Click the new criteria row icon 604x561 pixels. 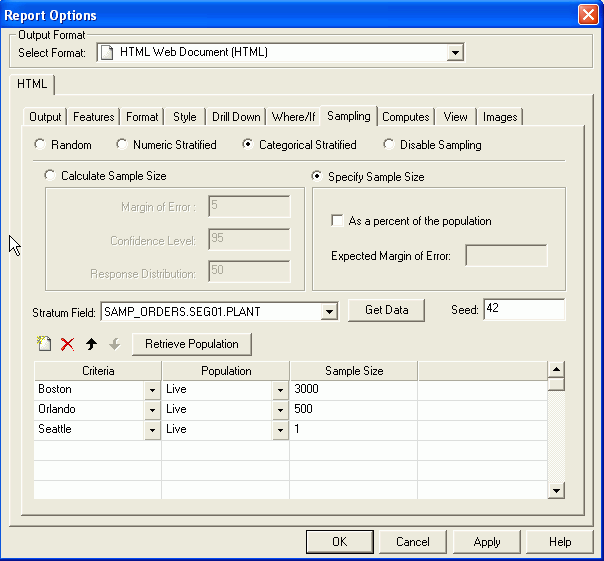coord(44,343)
